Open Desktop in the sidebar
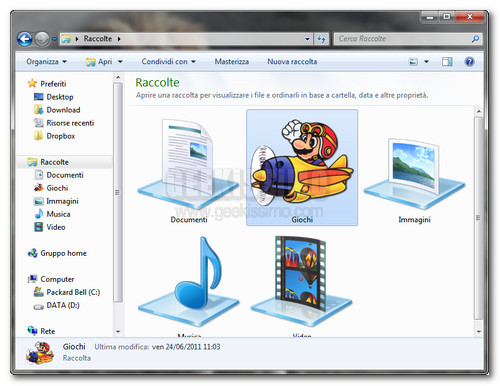The width and height of the screenshot is (500, 386). pos(60,97)
